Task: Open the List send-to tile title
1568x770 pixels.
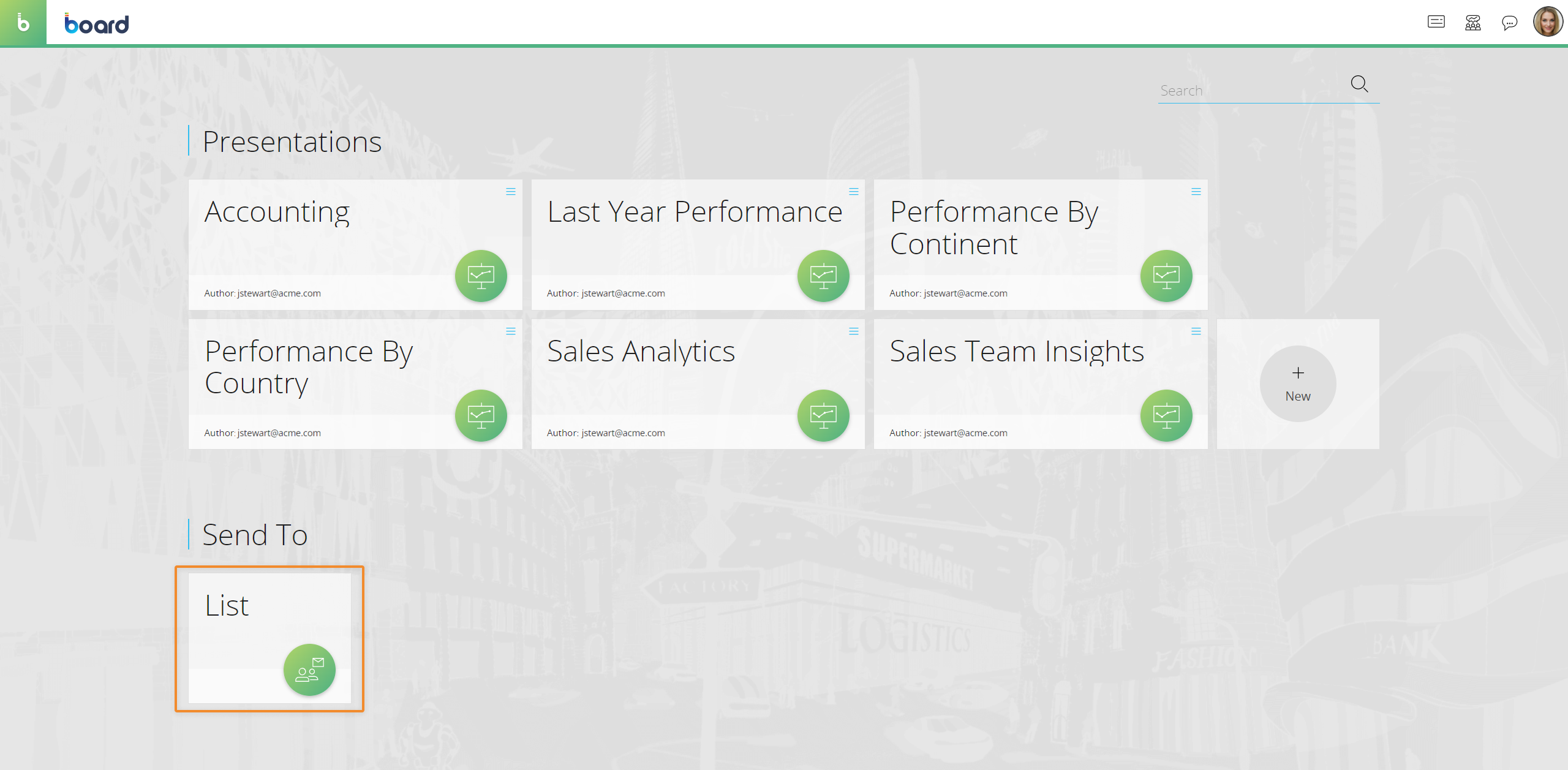Action: [227, 606]
